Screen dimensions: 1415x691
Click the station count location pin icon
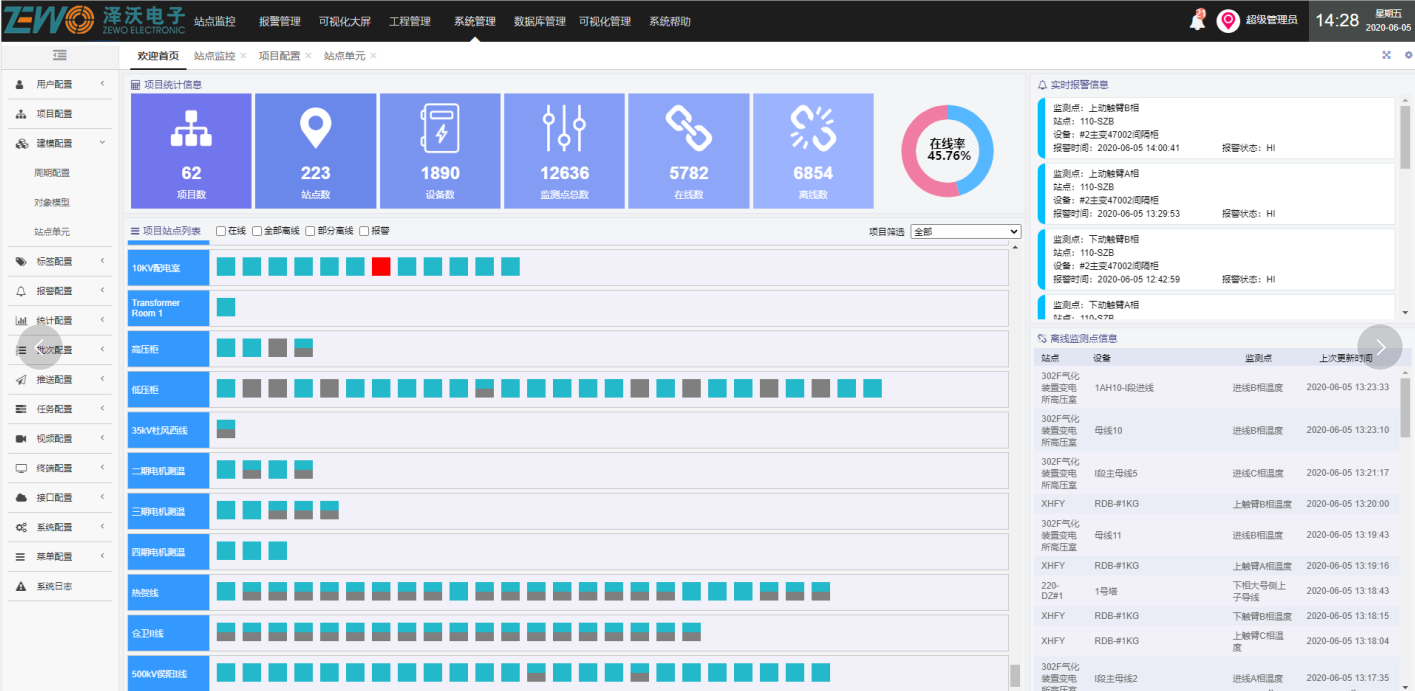coord(315,128)
